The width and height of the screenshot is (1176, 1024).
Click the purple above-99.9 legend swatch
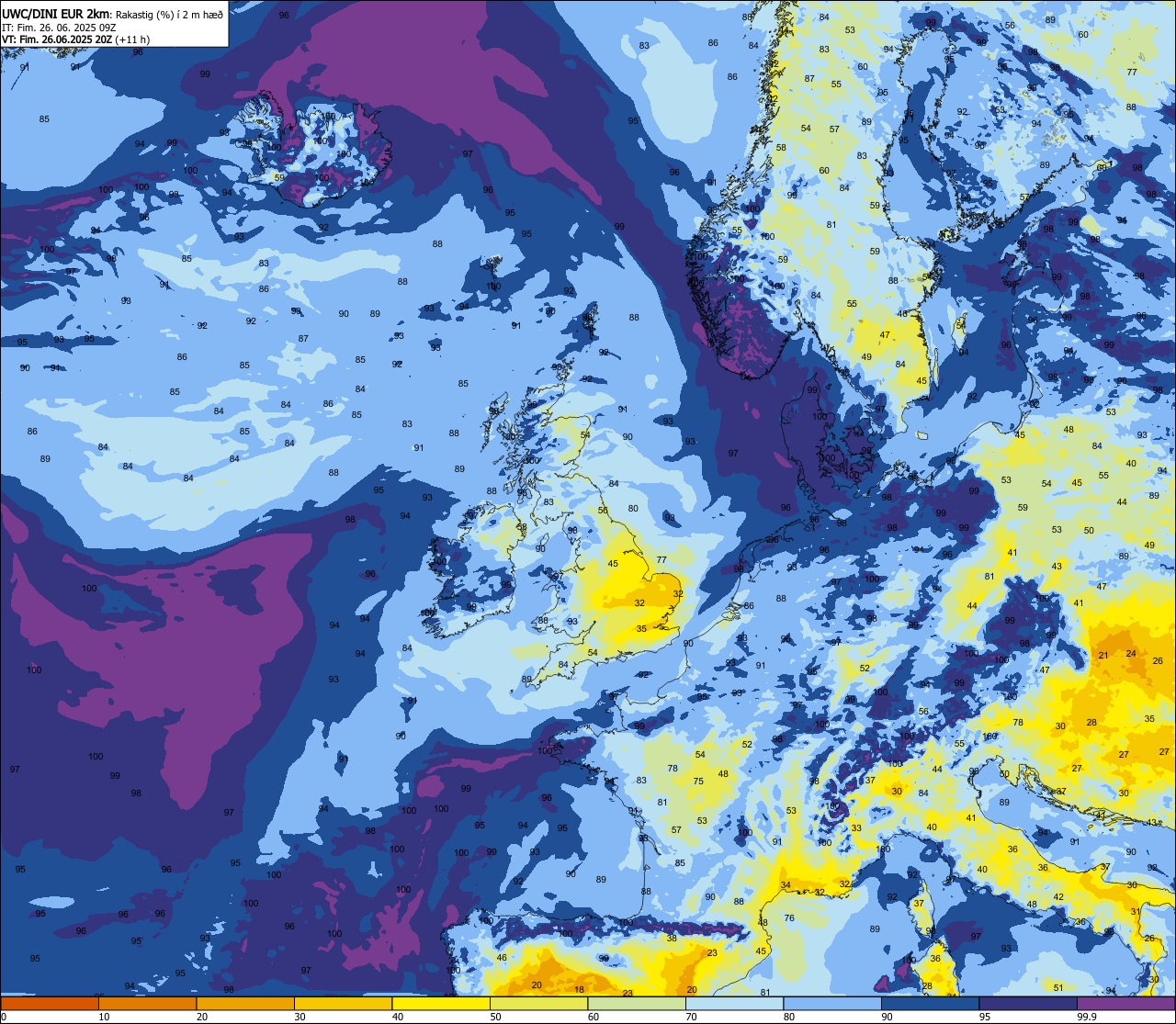[x=1125, y=1004]
